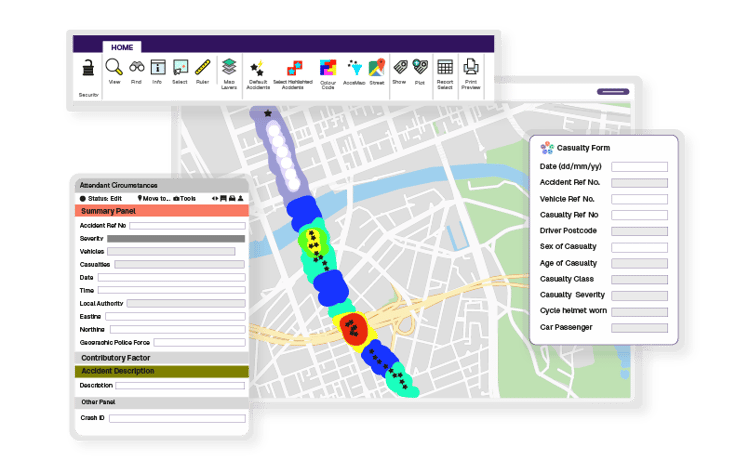This screenshot has width=736, height=473.
Task: Click the Status: Edit indicator
Action: pyautogui.click(x=101, y=198)
